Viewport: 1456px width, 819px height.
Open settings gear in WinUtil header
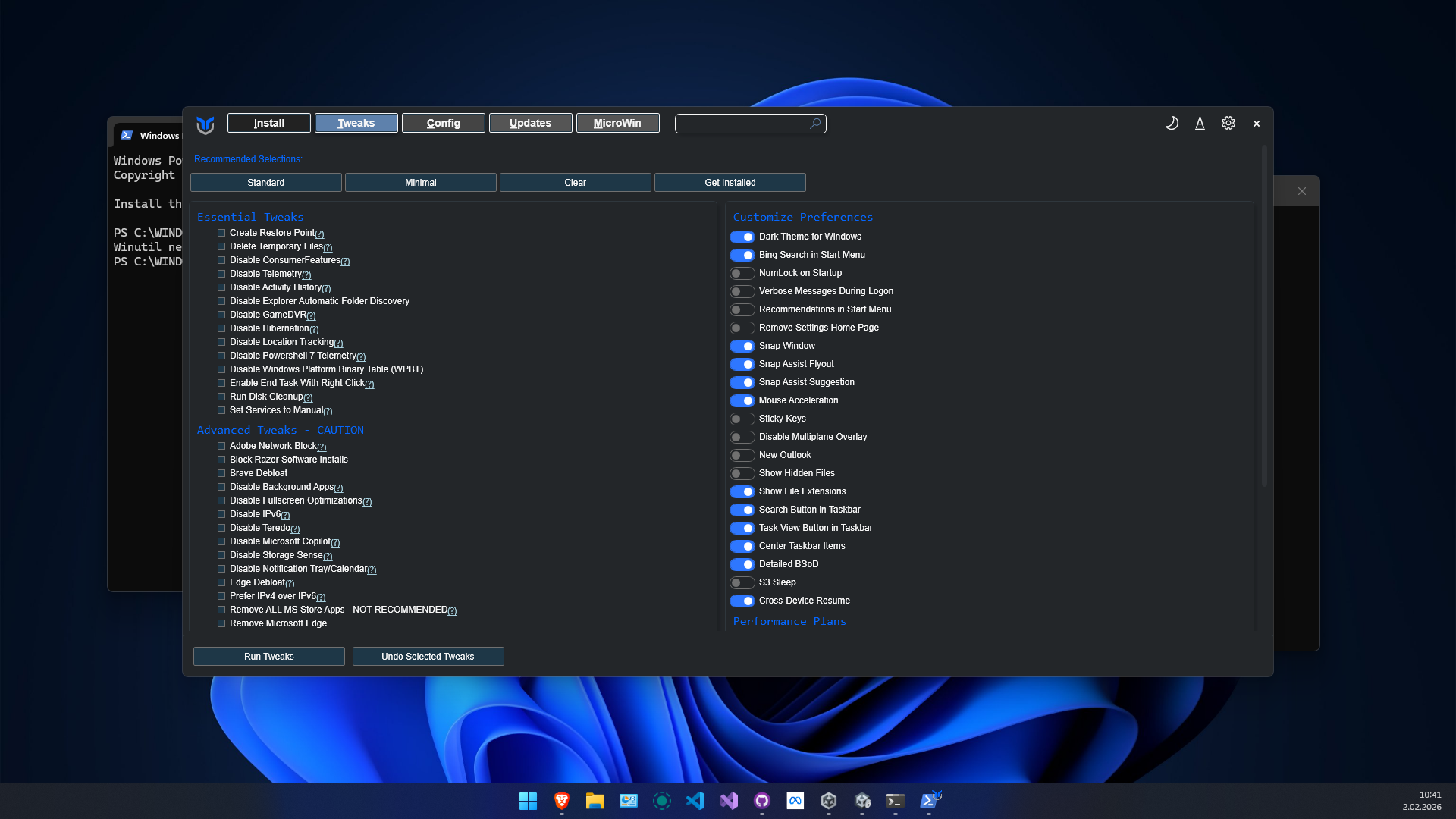[x=1228, y=123]
